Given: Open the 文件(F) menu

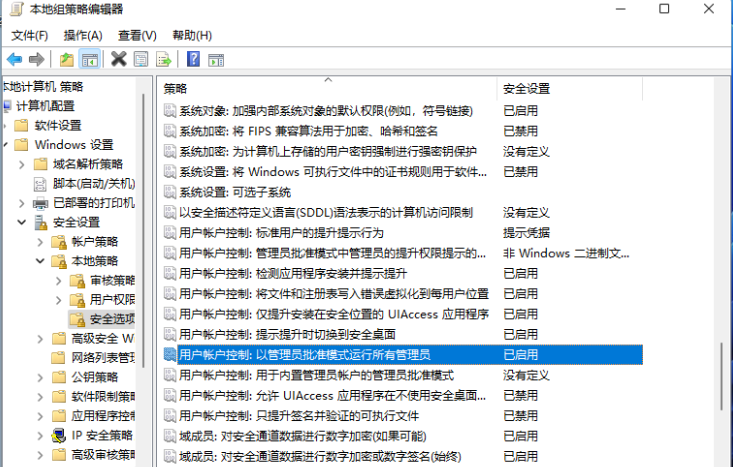Looking at the screenshot, I should (x=30, y=35).
